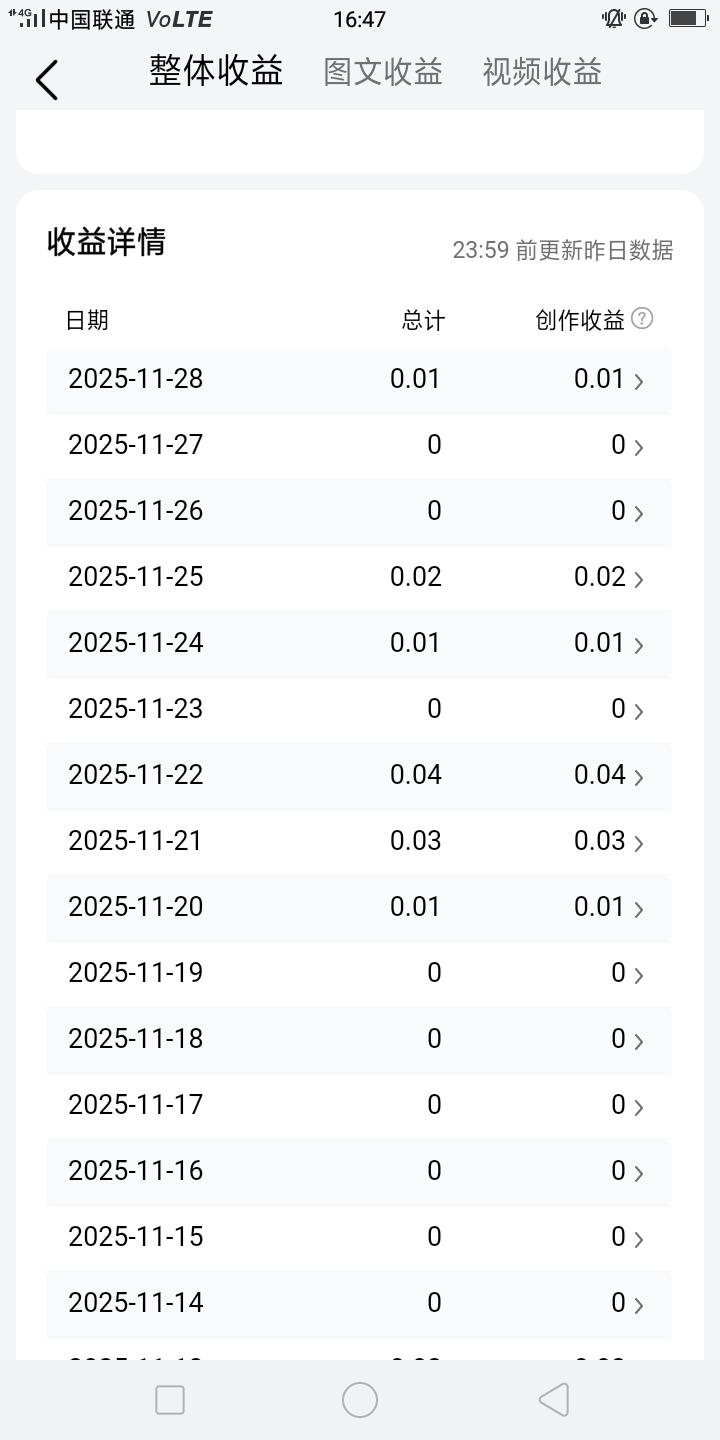Tap the 创作收益 column header
Viewport: 720px width, 1440px height.
click(580, 320)
